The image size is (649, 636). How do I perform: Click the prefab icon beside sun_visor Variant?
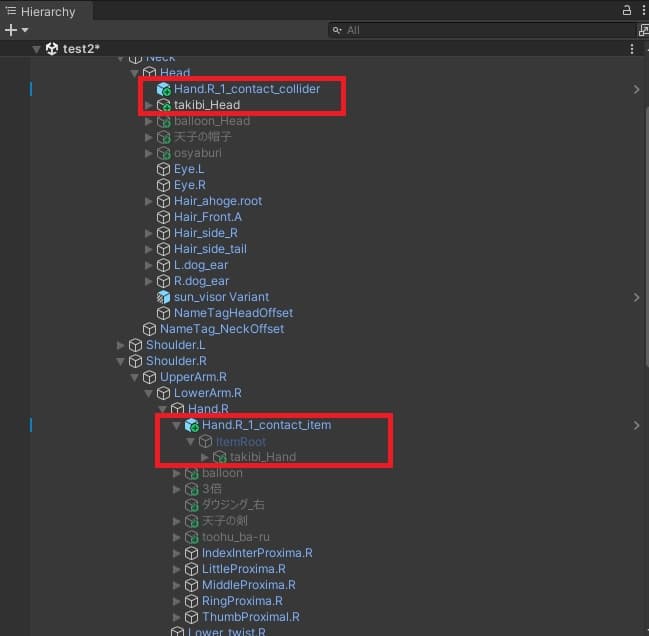(164, 297)
